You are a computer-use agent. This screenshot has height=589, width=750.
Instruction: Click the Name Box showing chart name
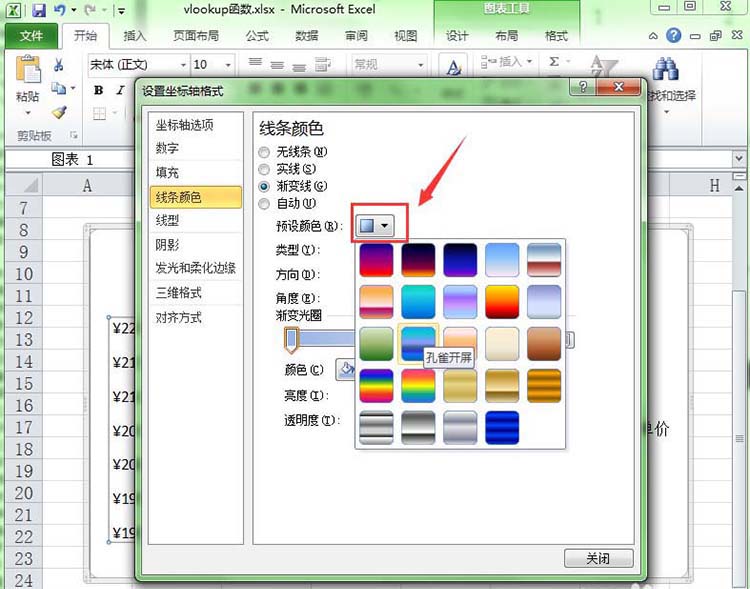coord(72,159)
